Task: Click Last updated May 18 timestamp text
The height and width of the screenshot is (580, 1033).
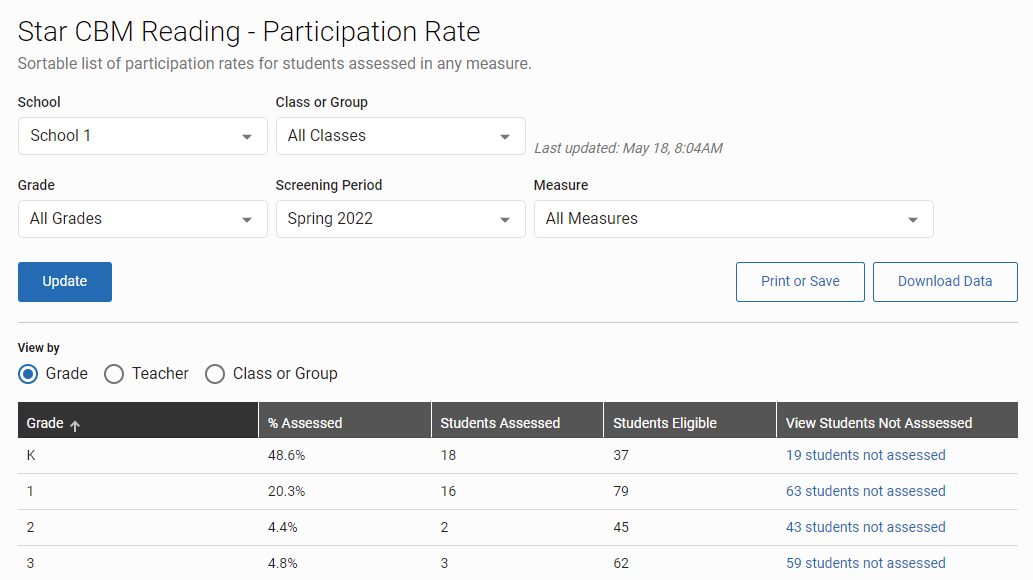Action: [x=628, y=148]
